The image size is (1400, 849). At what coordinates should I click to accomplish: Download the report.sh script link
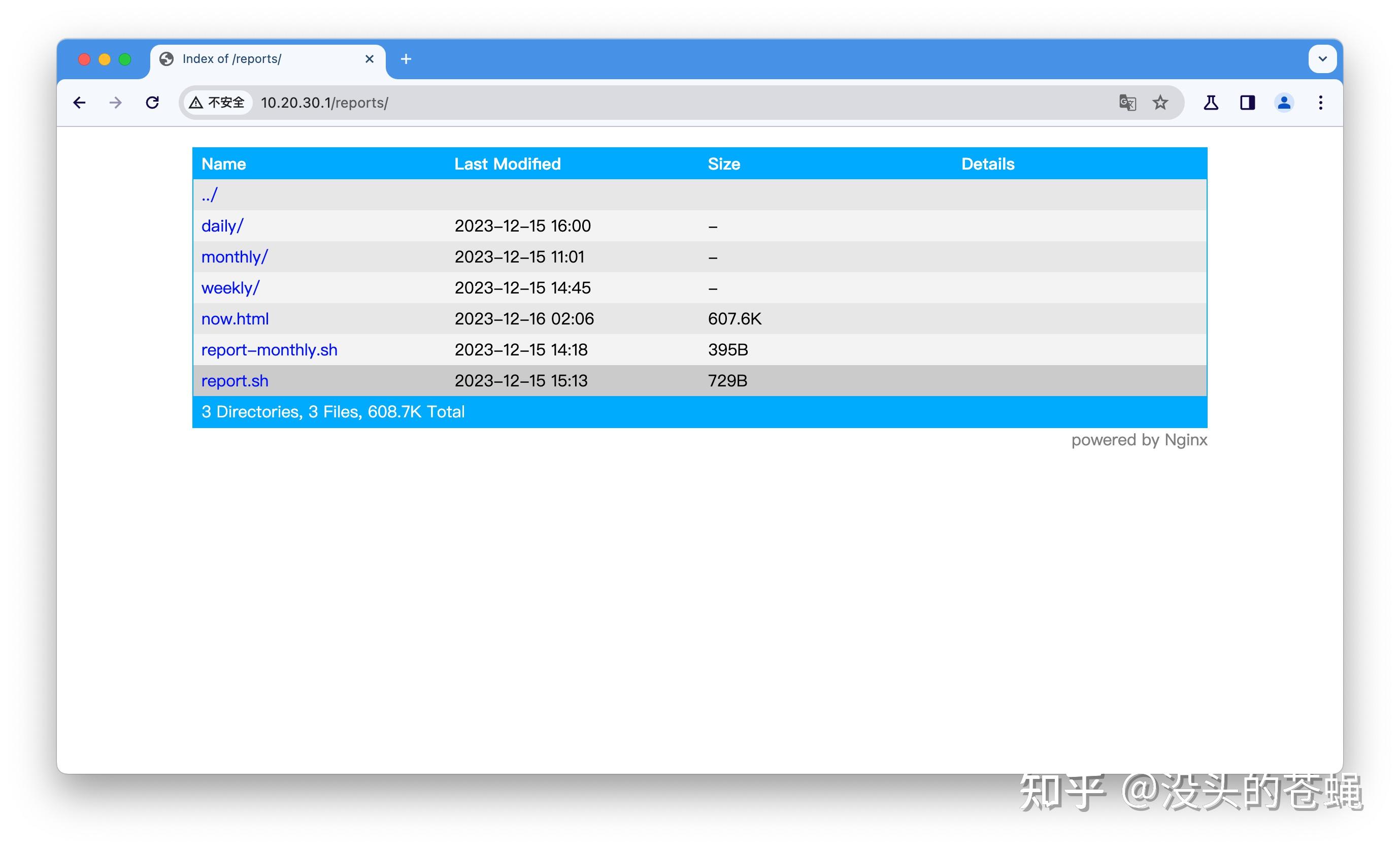(x=235, y=380)
